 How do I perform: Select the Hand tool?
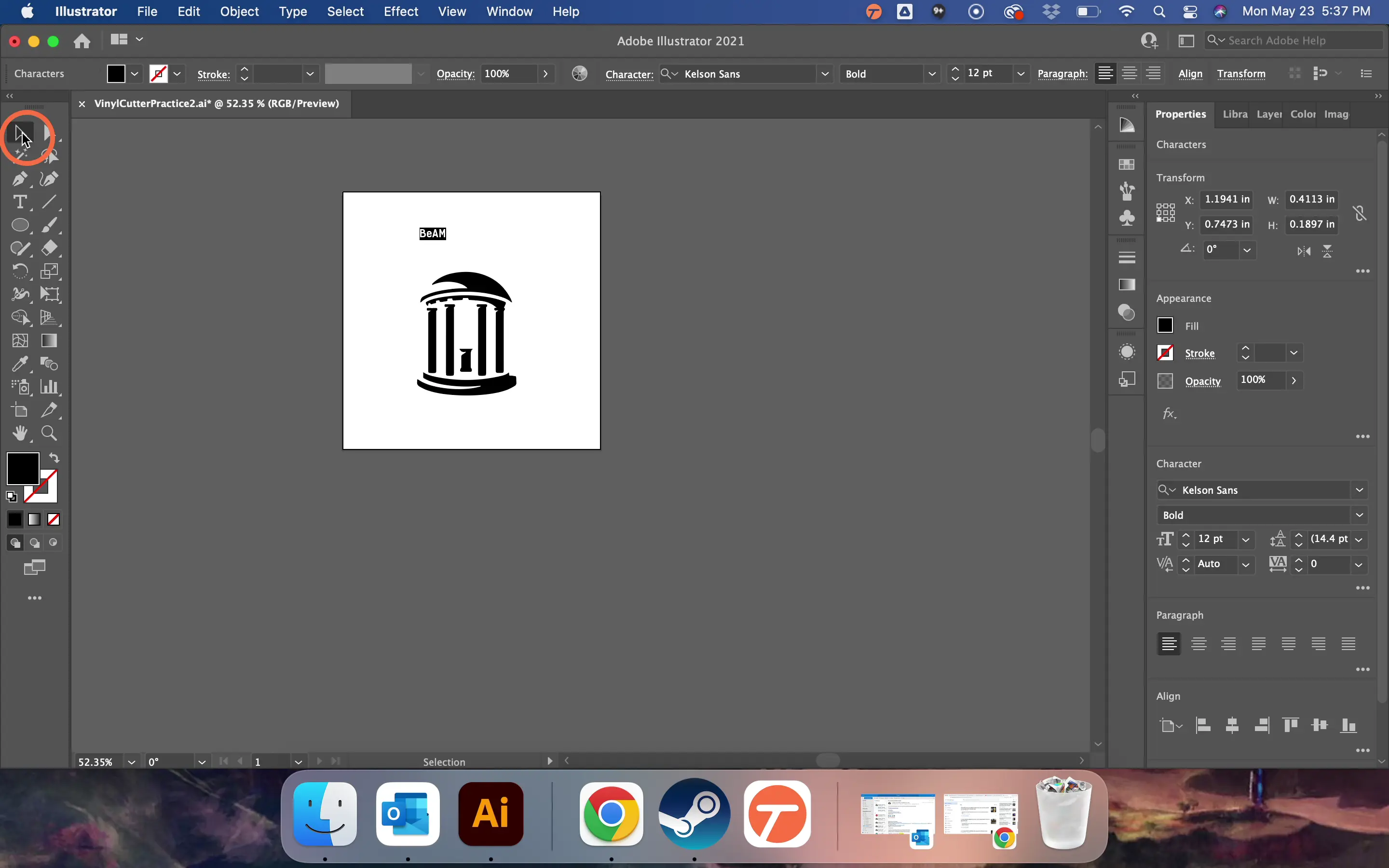pos(20,433)
